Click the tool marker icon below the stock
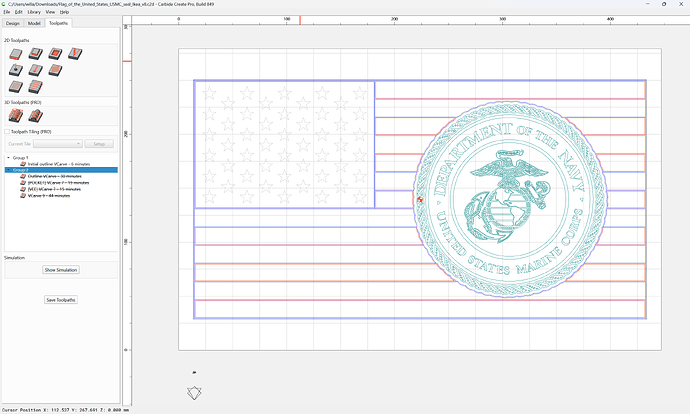Screen dimensions: 690x414 click(x=194, y=392)
